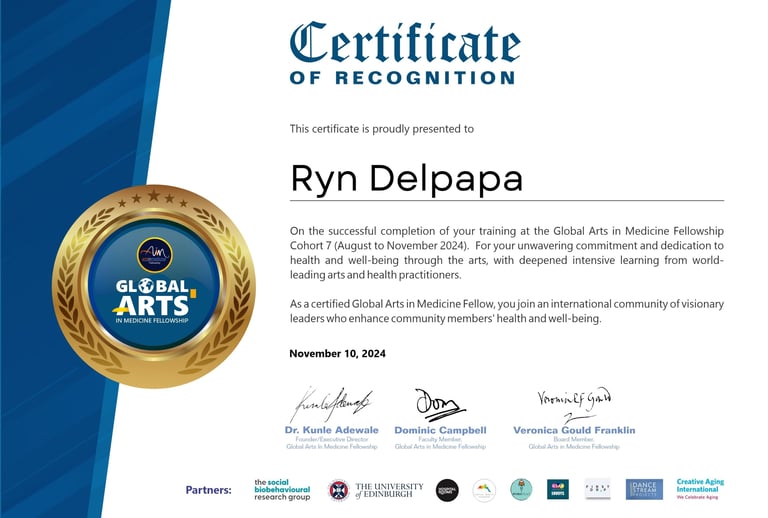Image resolution: width=768 pixels, height=518 pixels.
Task: Click the AIM circular logo inside the badge
Action: pos(154,255)
